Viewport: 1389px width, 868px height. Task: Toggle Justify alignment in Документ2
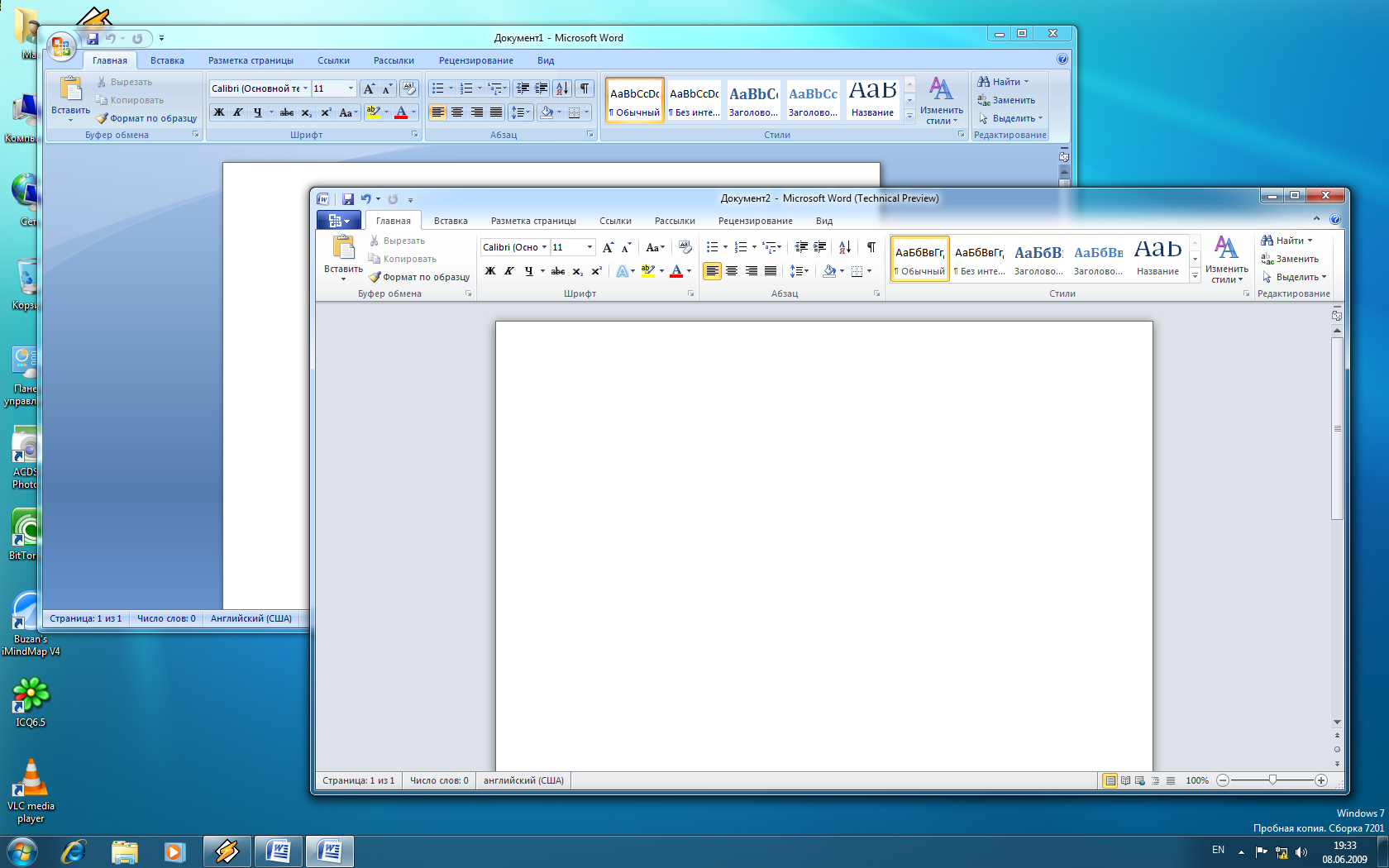(771, 271)
